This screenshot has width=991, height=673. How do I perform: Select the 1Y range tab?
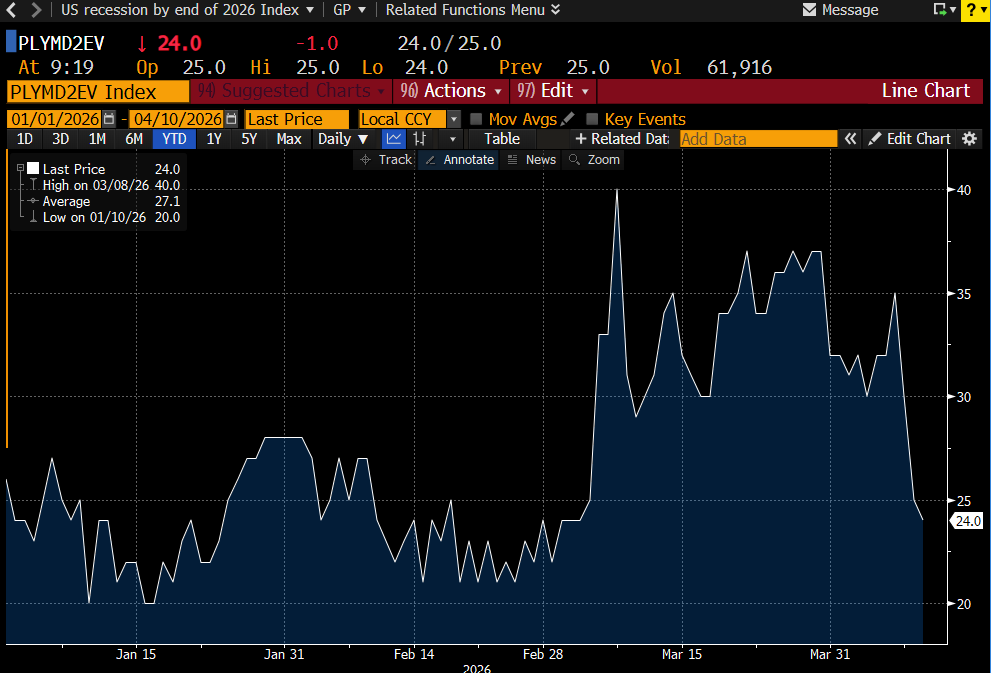pyautogui.click(x=214, y=138)
